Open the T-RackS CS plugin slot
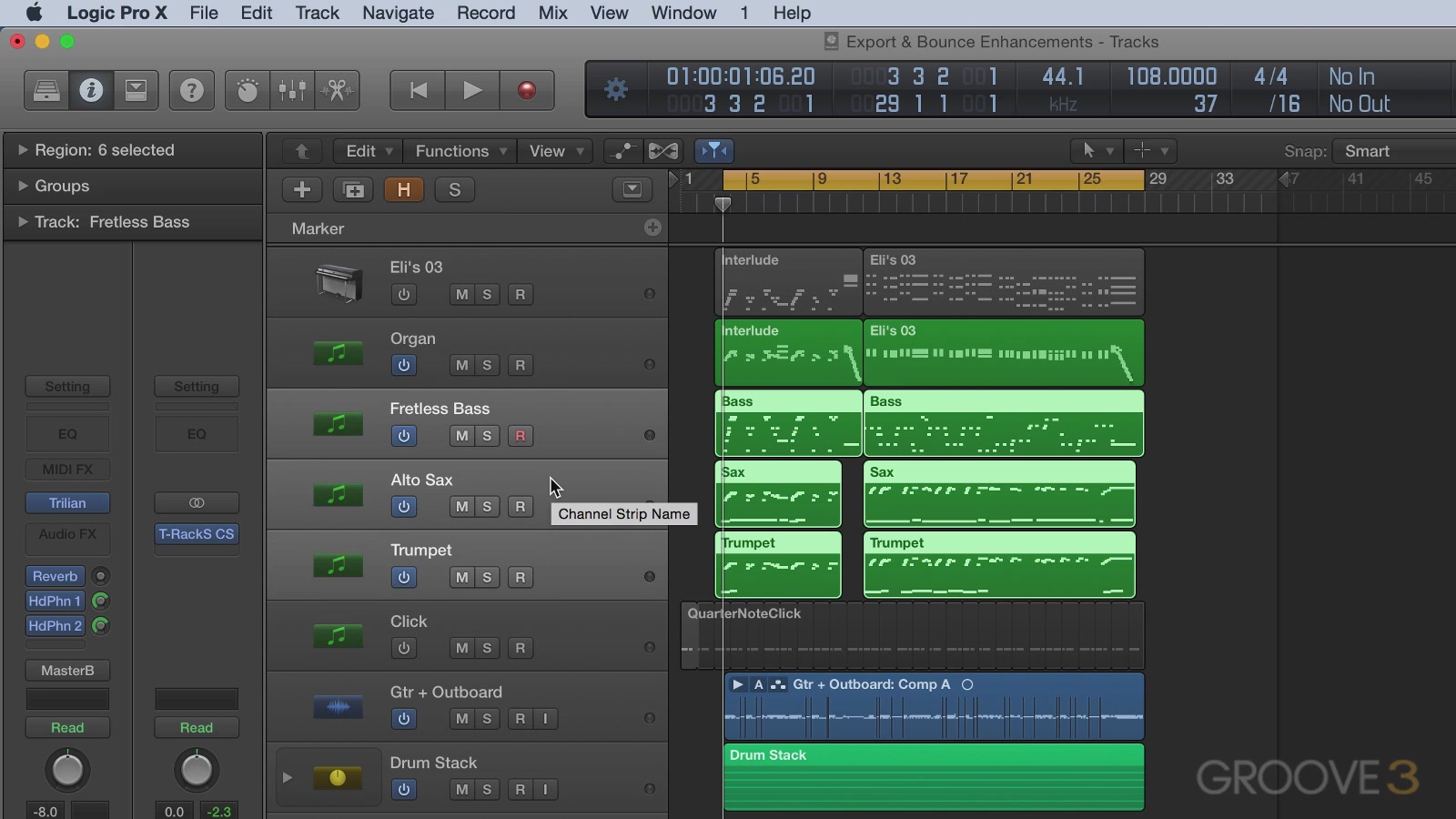Screen dimensions: 1456x819 click(196, 534)
